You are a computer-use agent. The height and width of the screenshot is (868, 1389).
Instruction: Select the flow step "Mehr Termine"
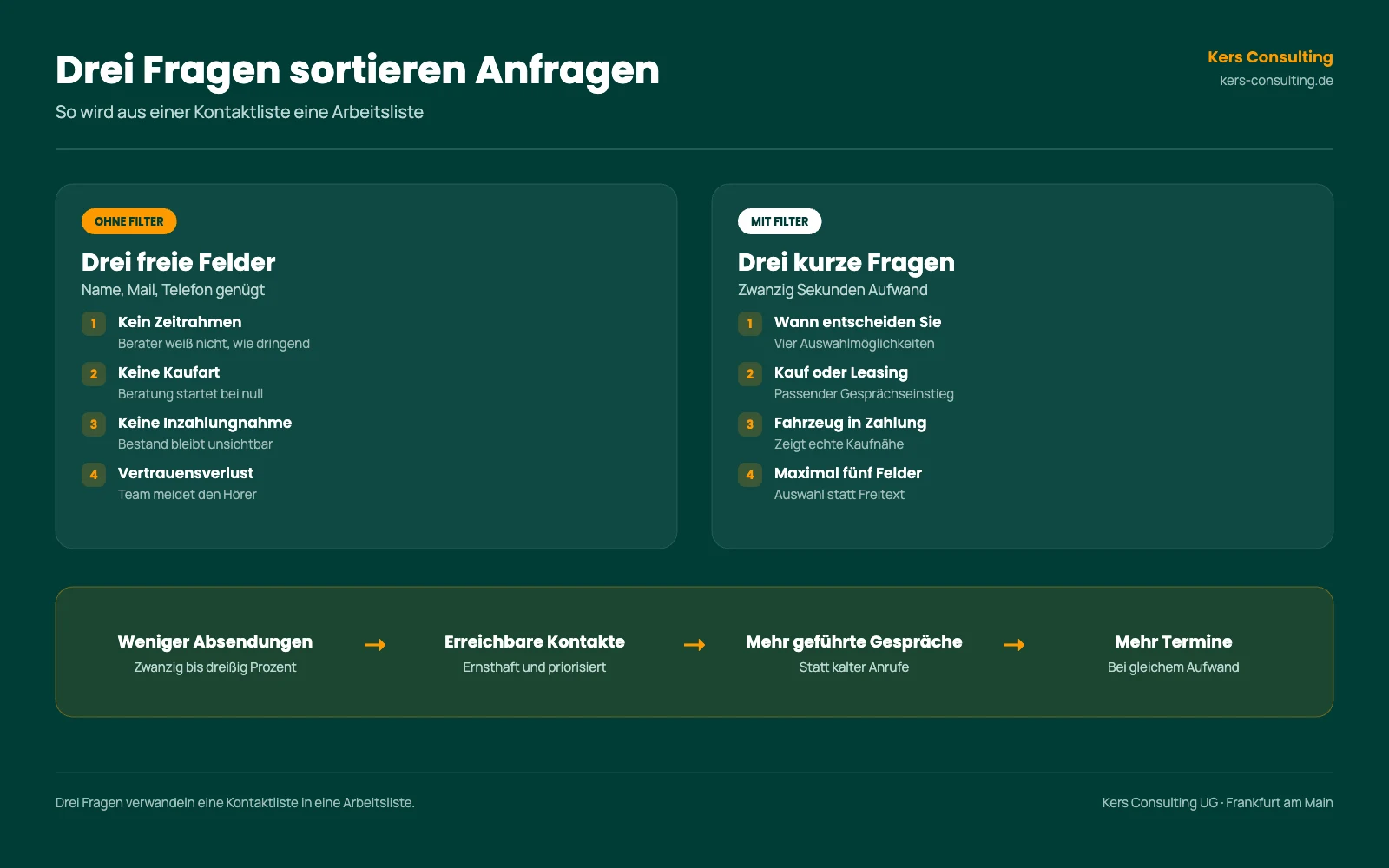pos(1174,641)
